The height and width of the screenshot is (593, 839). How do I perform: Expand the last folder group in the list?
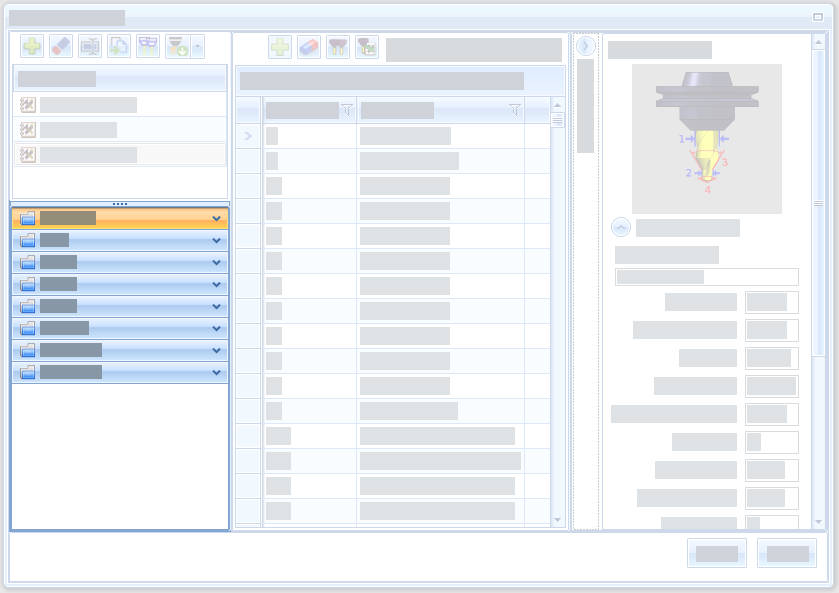[x=216, y=372]
